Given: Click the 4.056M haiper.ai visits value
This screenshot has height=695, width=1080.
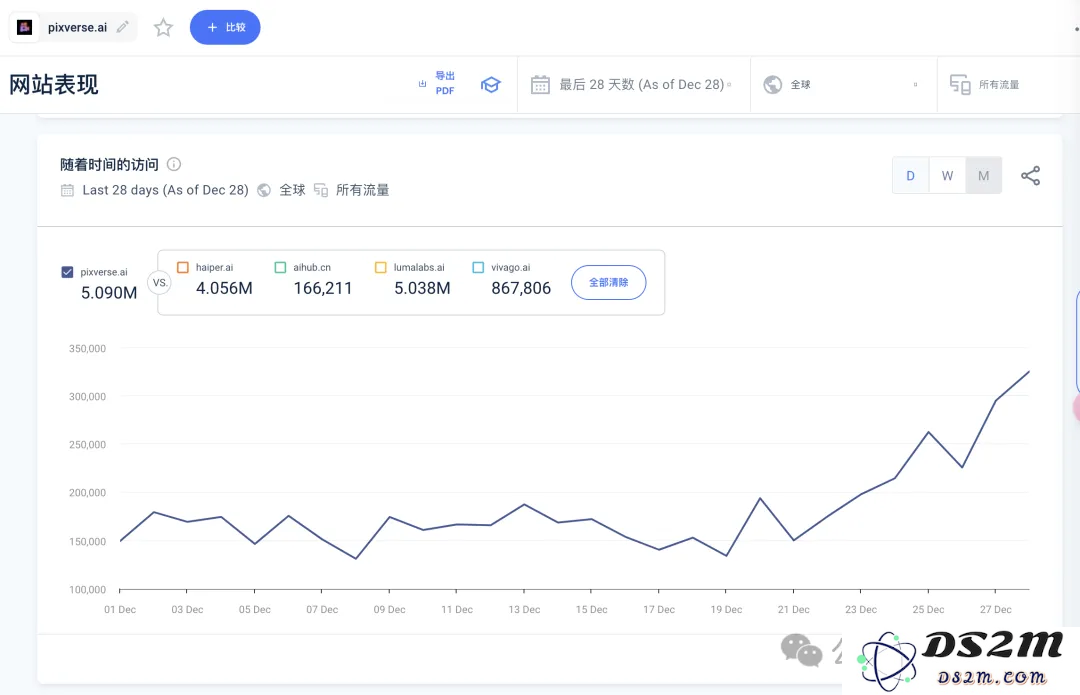Looking at the screenshot, I should coord(225,288).
